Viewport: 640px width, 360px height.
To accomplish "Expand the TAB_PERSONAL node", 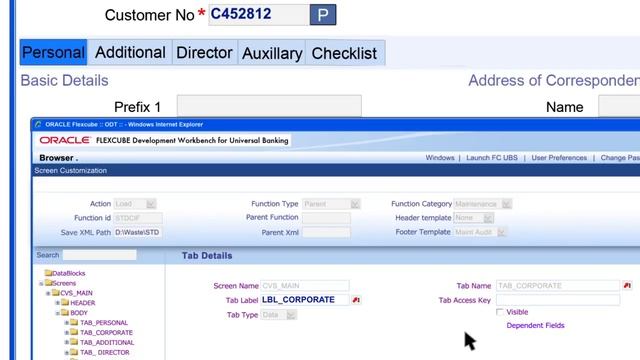I will coord(67,322).
